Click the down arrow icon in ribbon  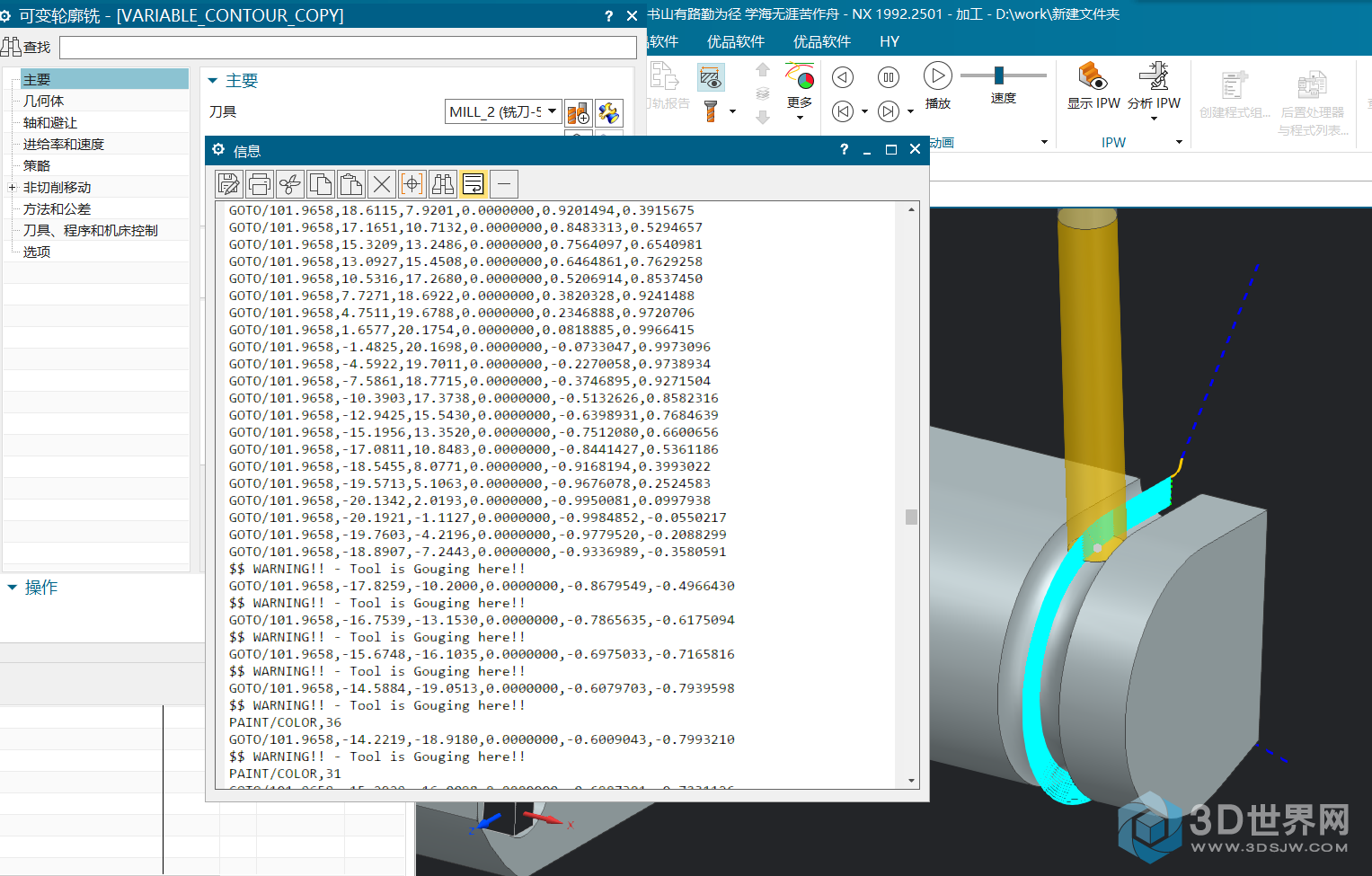[763, 118]
